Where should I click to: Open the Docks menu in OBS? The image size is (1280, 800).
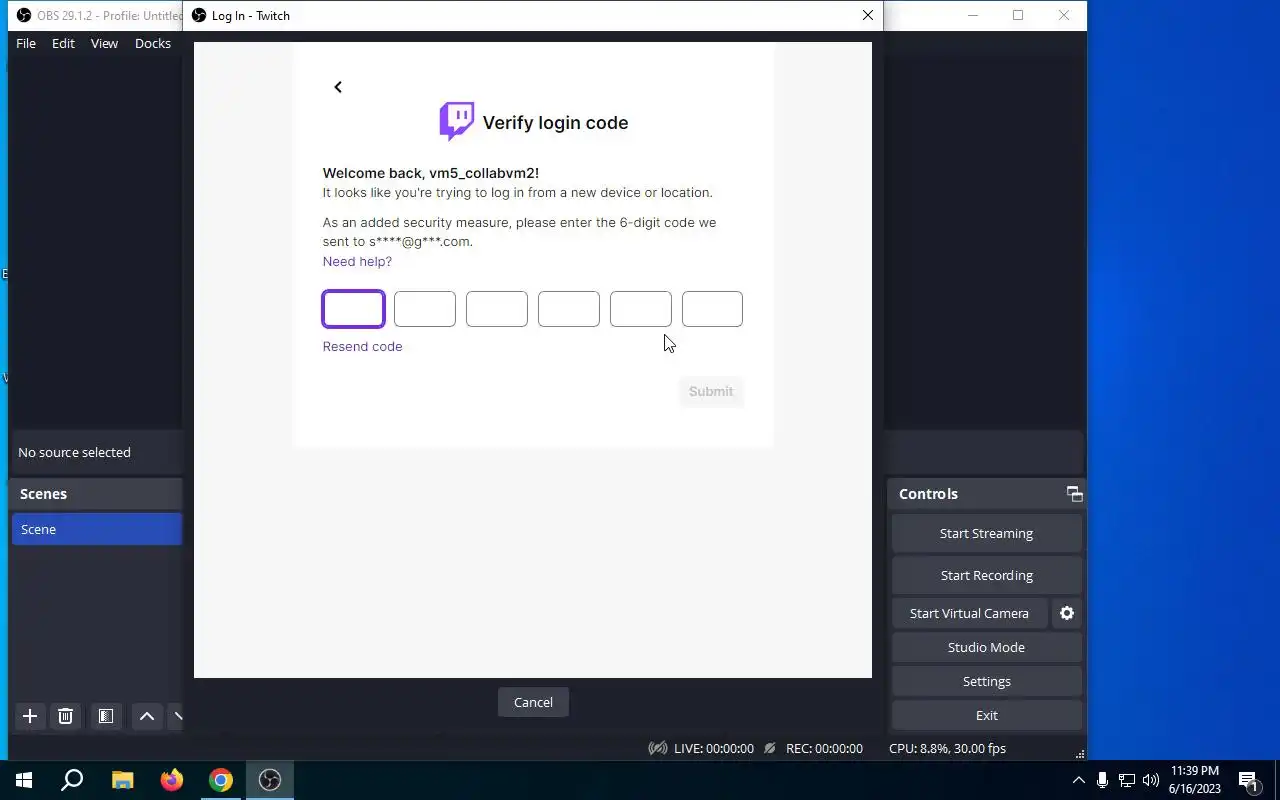(153, 43)
